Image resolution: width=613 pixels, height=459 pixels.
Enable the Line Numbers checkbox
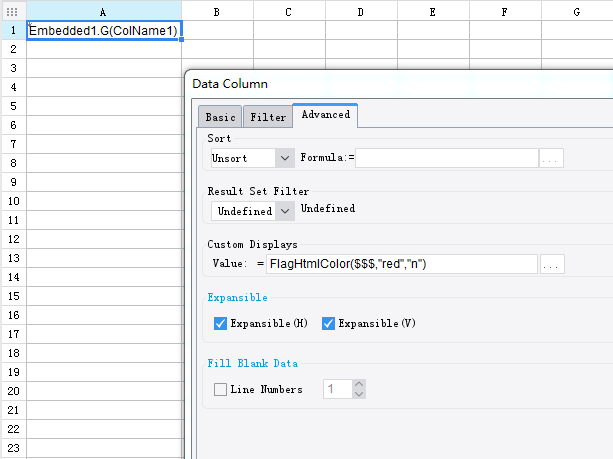(220, 389)
